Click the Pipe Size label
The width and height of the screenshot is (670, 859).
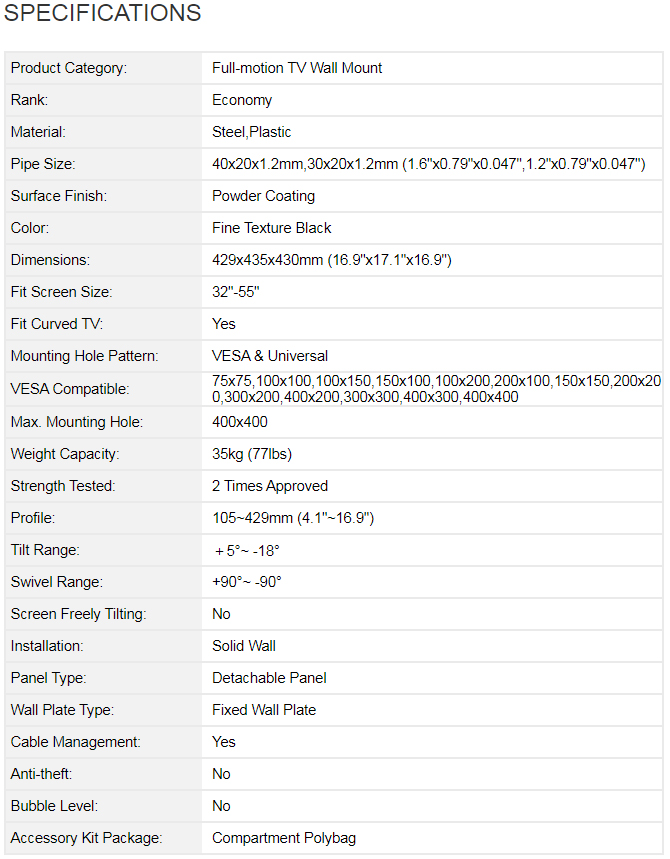(x=43, y=164)
